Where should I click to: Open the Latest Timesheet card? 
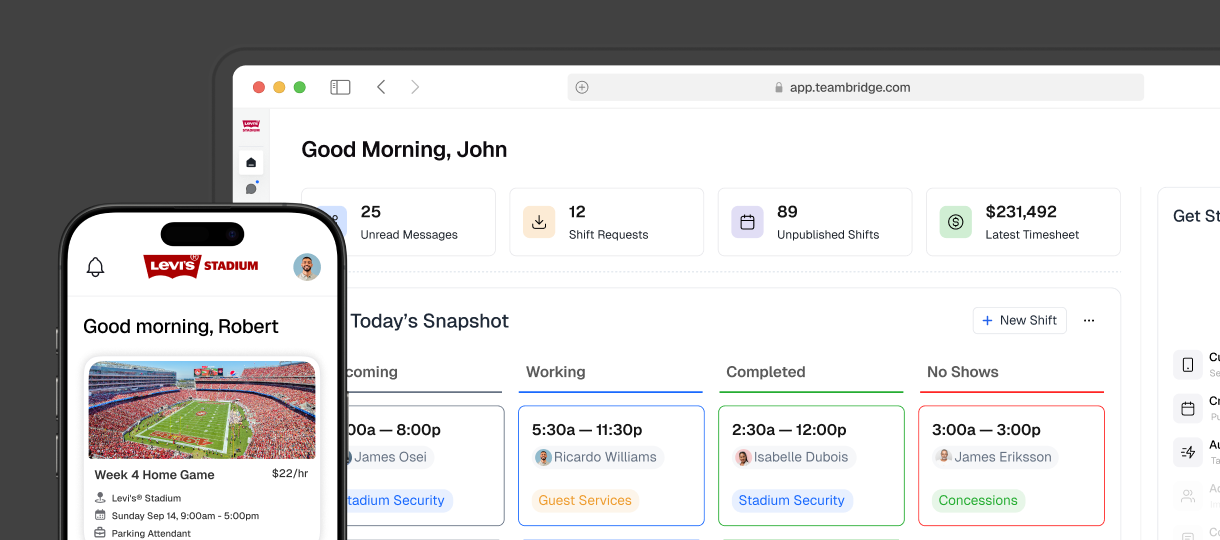(1023, 222)
